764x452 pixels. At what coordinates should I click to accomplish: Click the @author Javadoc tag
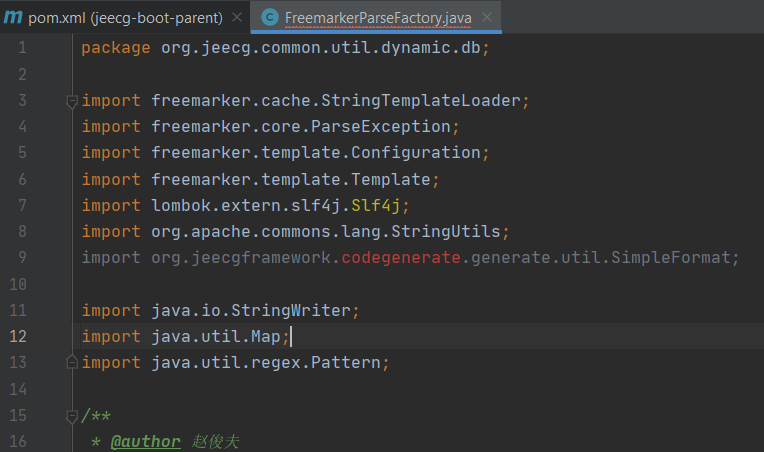(x=145, y=441)
